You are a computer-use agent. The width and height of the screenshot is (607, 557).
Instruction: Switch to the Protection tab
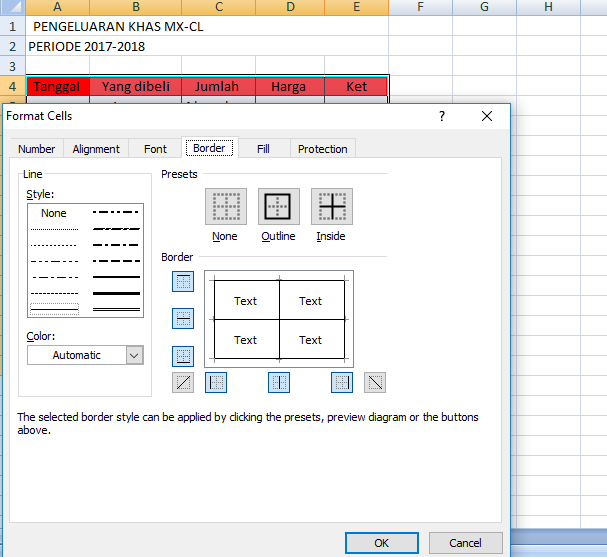(x=322, y=149)
